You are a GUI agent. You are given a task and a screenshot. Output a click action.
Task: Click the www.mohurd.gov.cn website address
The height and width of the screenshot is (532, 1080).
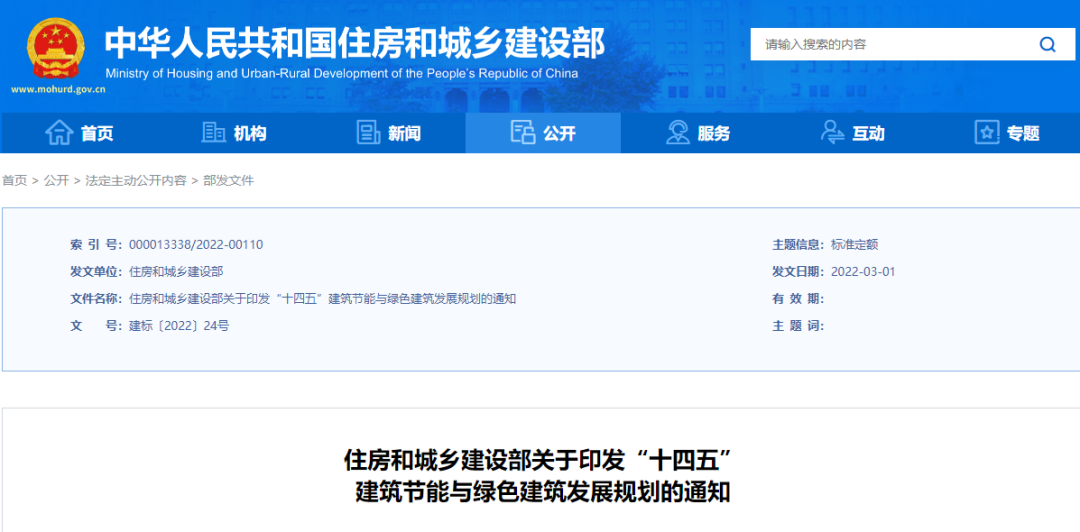[x=59, y=89]
